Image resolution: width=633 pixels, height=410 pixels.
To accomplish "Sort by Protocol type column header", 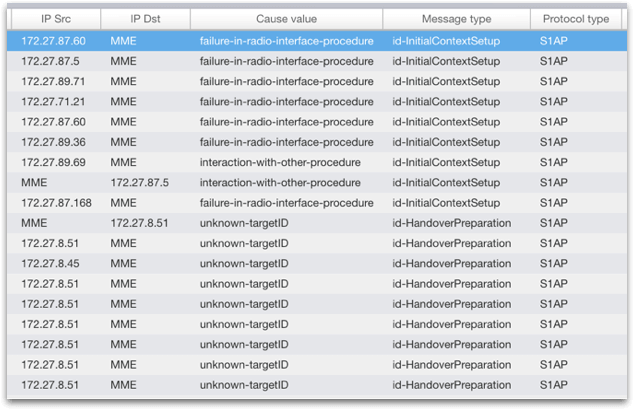I will 576,19.
